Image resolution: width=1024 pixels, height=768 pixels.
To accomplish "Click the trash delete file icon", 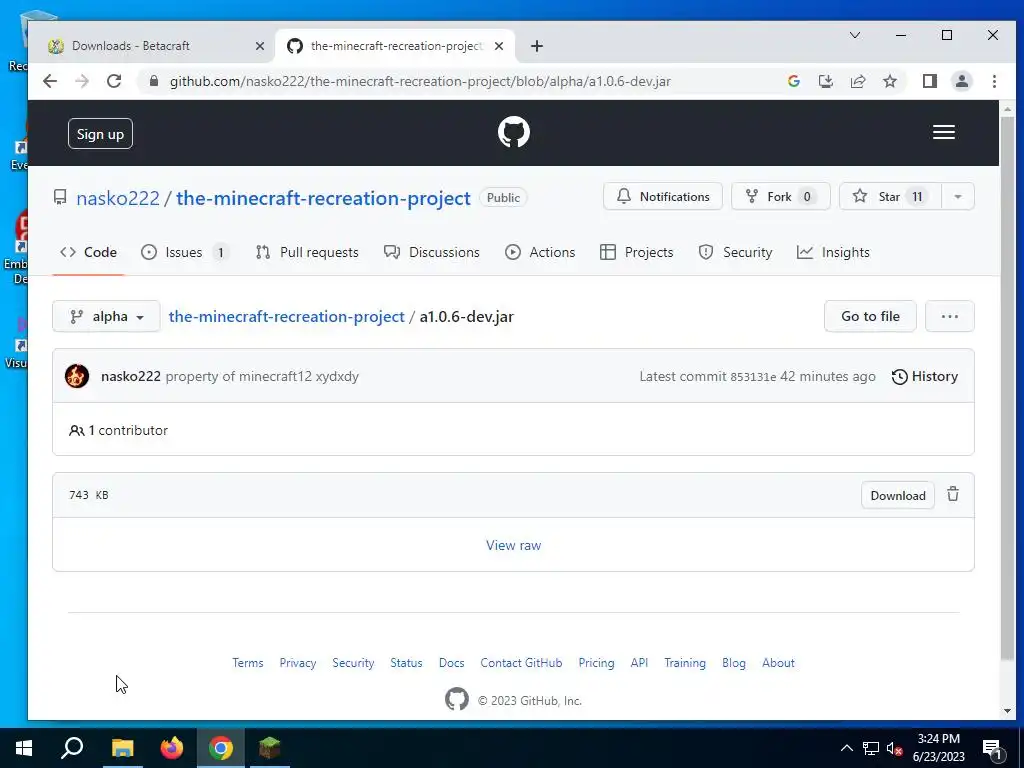I will click(x=953, y=494).
